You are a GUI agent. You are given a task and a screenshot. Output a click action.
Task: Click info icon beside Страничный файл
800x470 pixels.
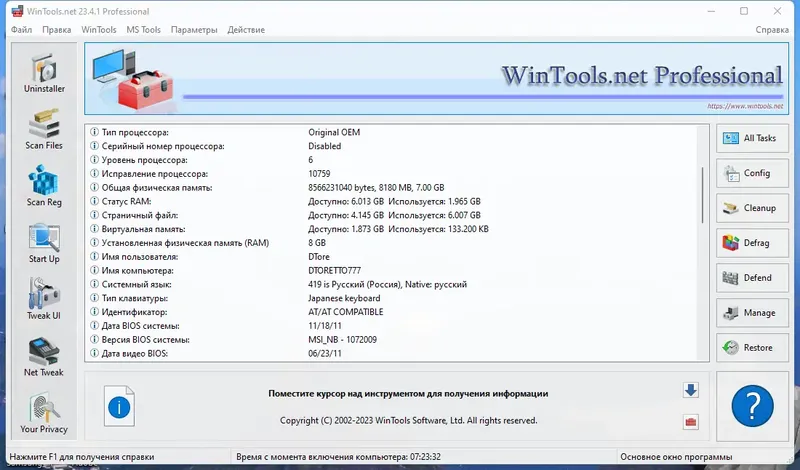point(94,215)
